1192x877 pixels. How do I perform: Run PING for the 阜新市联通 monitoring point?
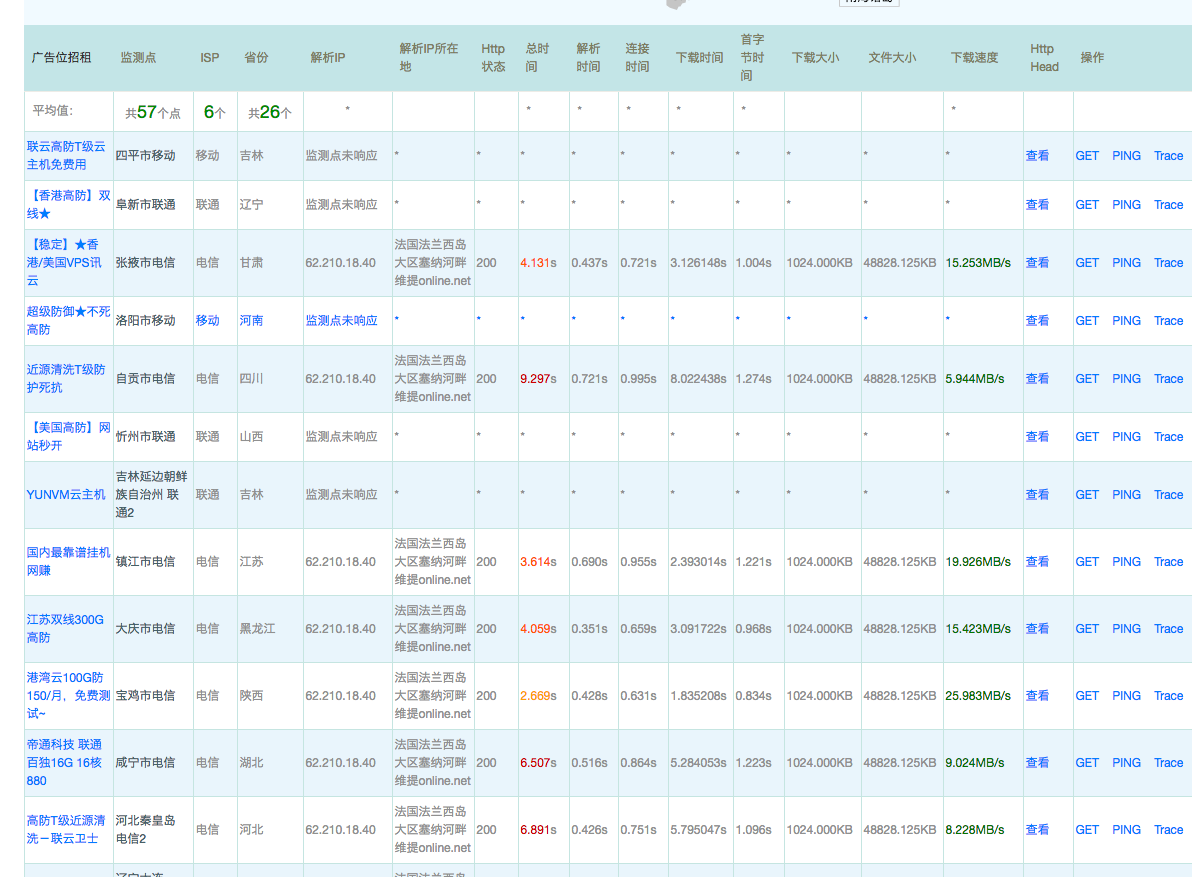pyautogui.click(x=1126, y=205)
